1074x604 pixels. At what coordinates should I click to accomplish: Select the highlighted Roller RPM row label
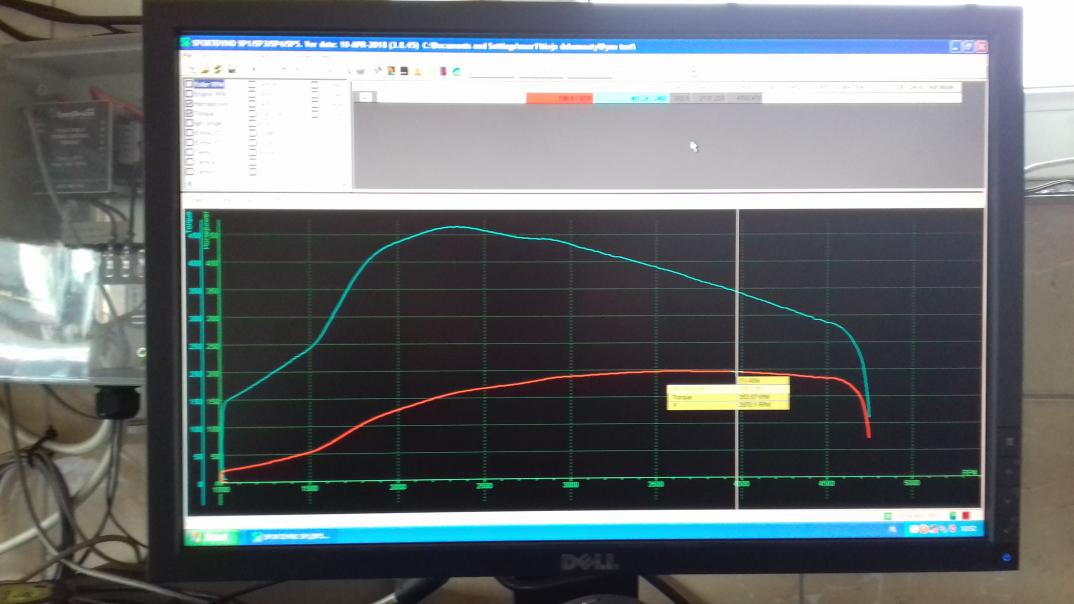(x=209, y=84)
